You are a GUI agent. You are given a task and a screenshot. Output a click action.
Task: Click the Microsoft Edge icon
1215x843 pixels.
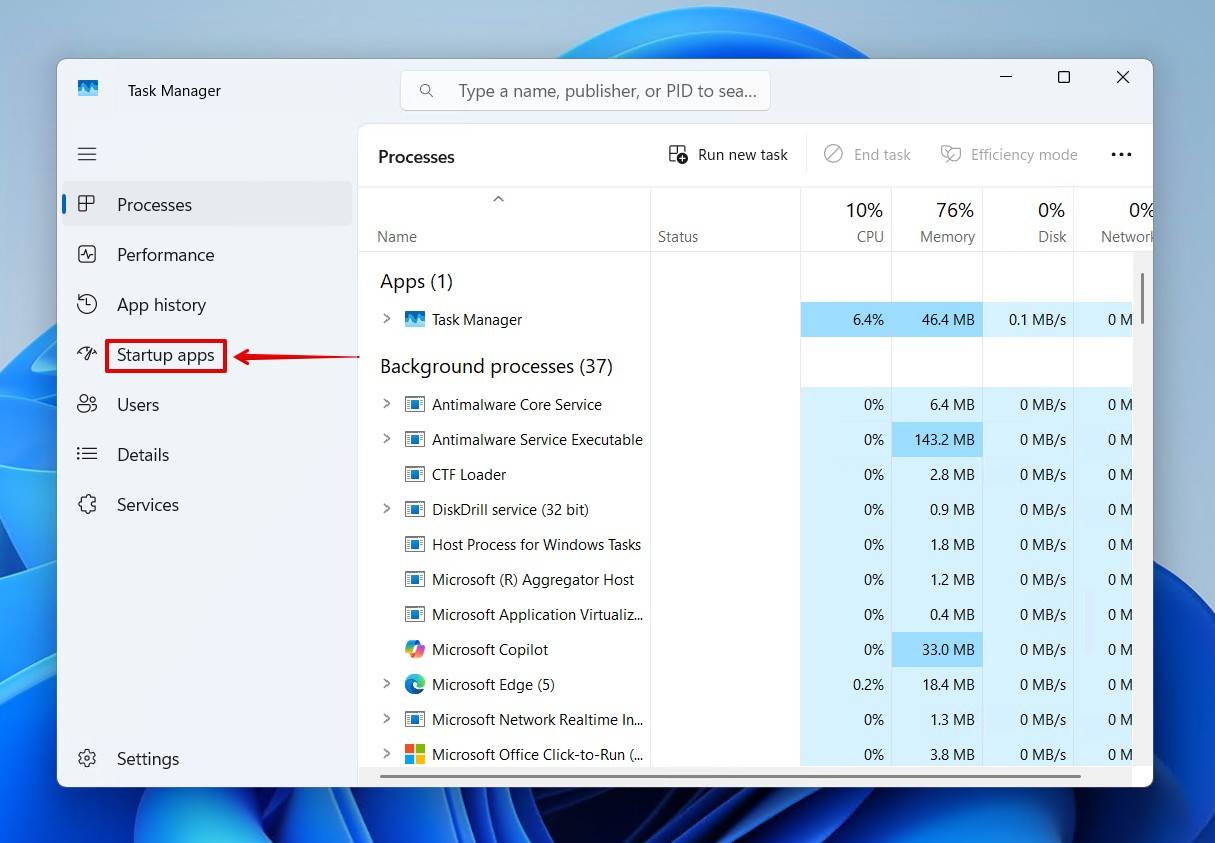coord(415,684)
